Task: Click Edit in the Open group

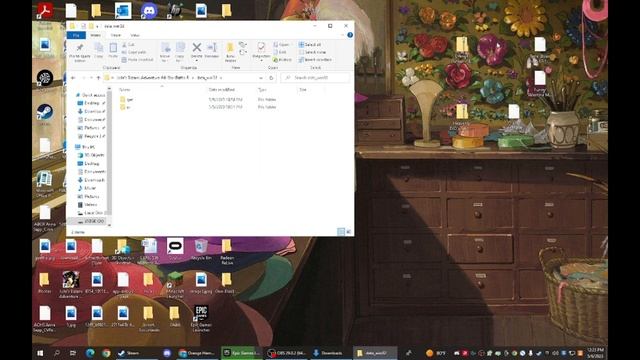Action: (x=279, y=52)
